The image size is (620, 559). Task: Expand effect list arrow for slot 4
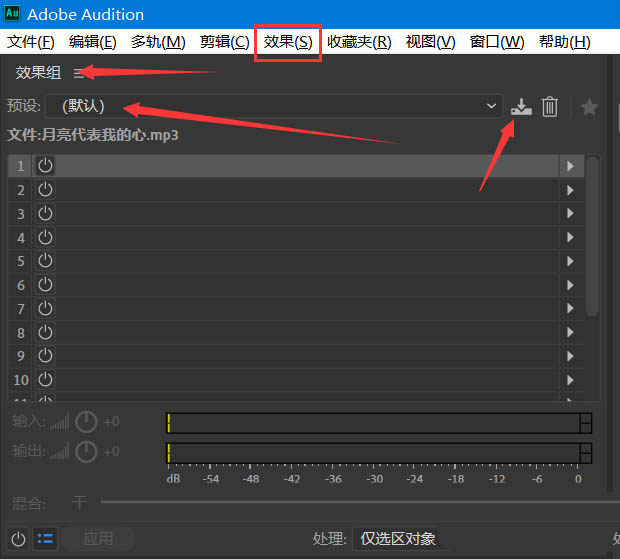click(570, 237)
